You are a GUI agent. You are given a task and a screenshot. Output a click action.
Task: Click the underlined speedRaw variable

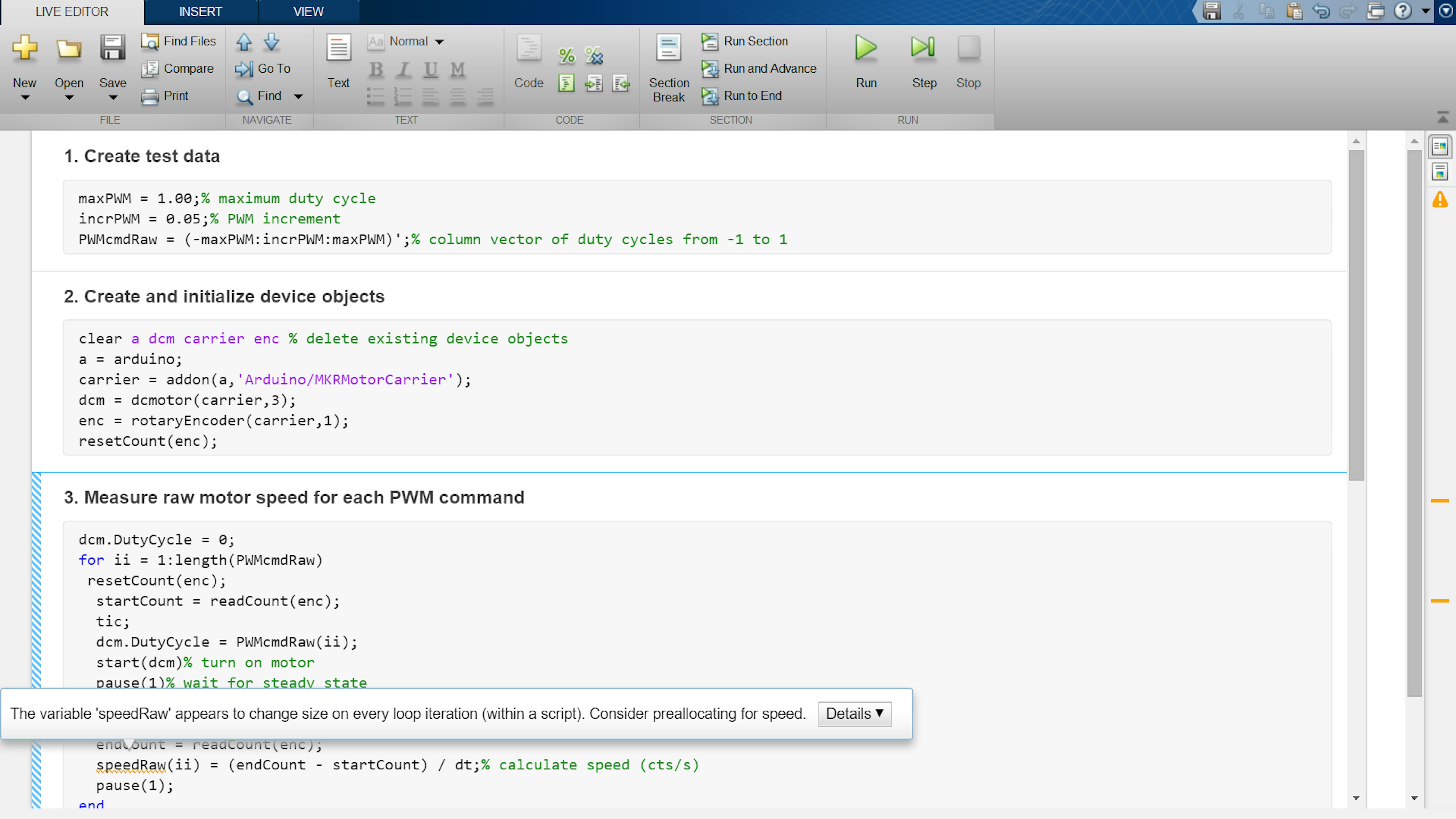coord(131,765)
